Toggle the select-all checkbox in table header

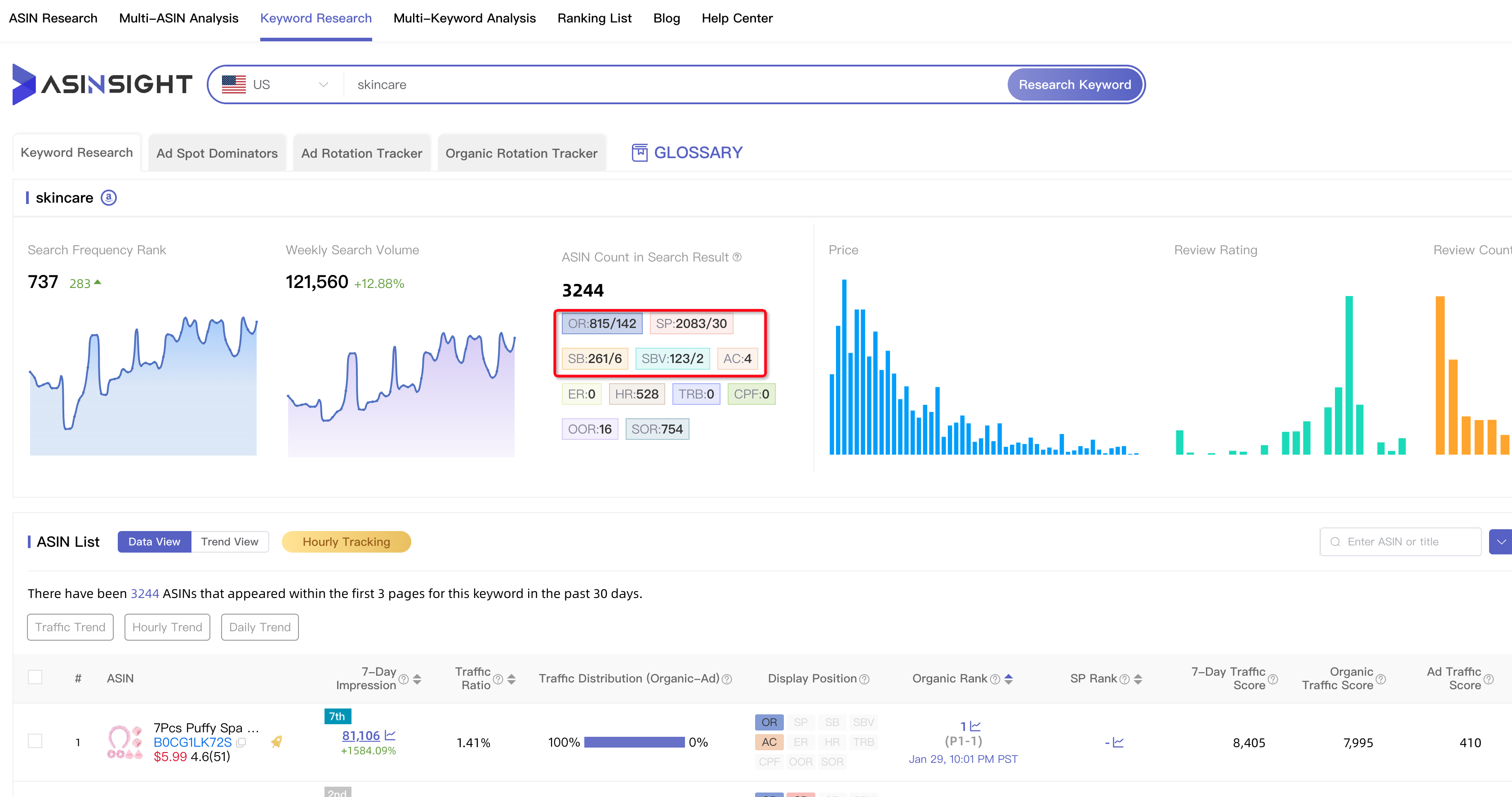pyautogui.click(x=35, y=677)
